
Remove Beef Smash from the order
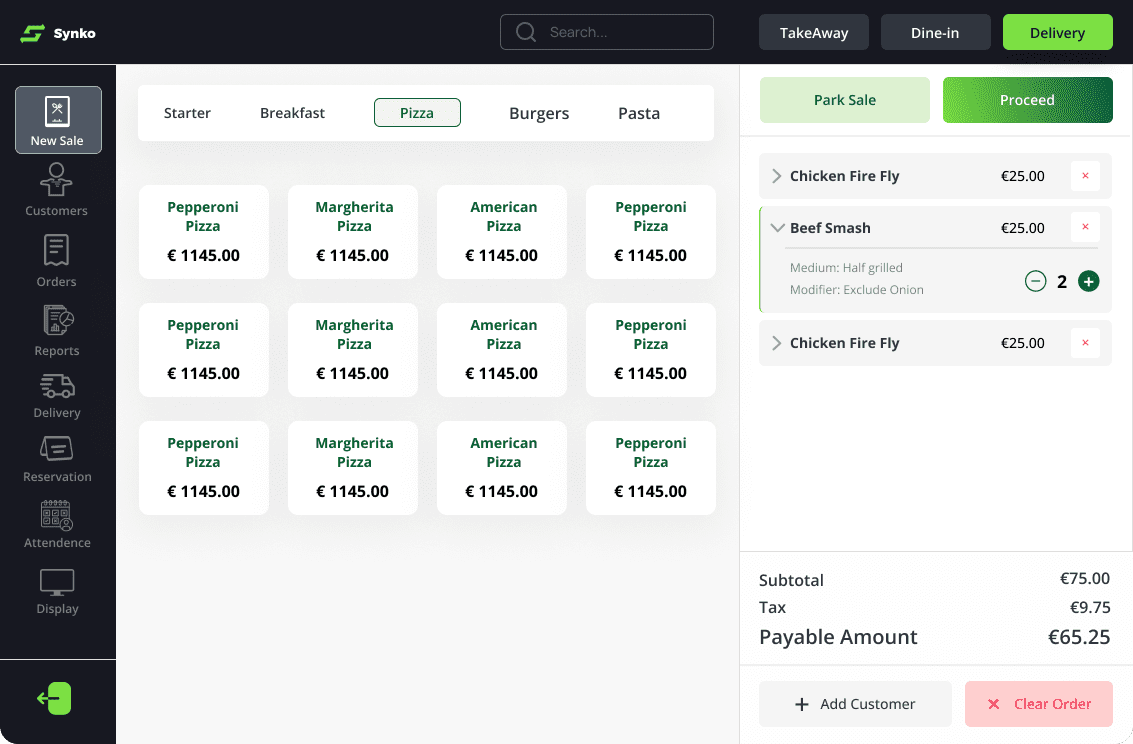coord(1085,227)
